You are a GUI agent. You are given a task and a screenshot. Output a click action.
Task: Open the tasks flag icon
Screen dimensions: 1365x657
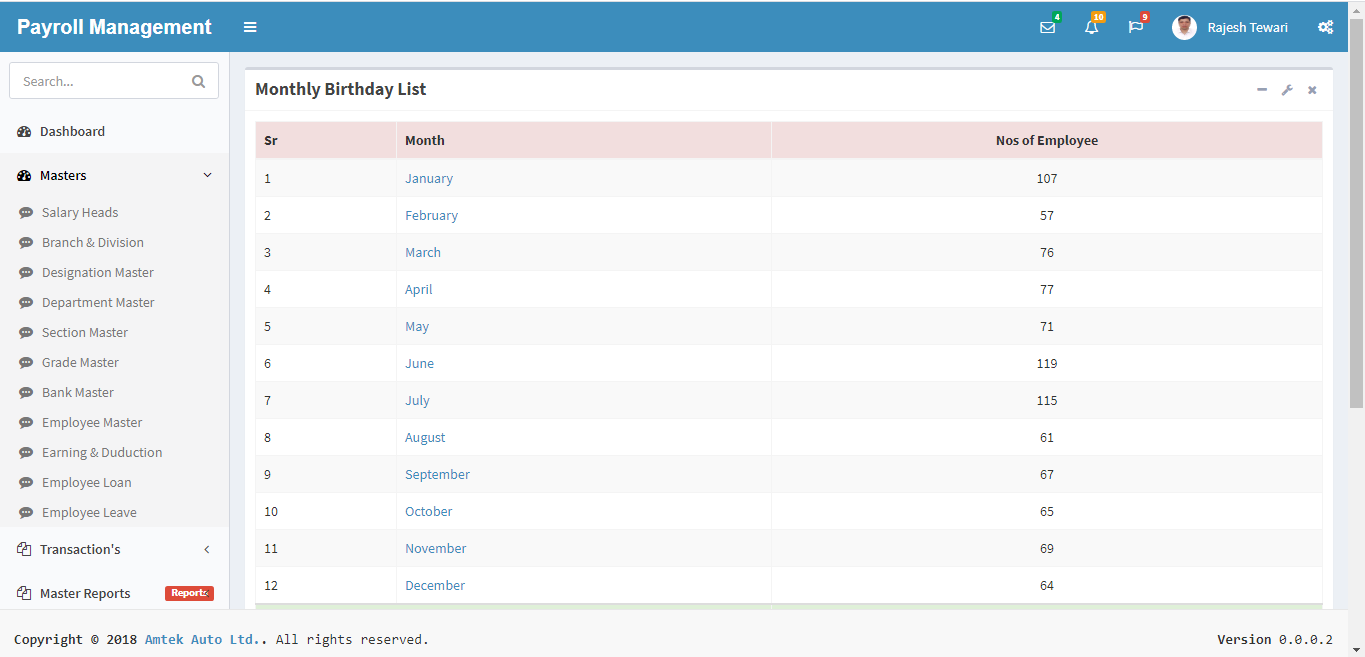point(1135,27)
